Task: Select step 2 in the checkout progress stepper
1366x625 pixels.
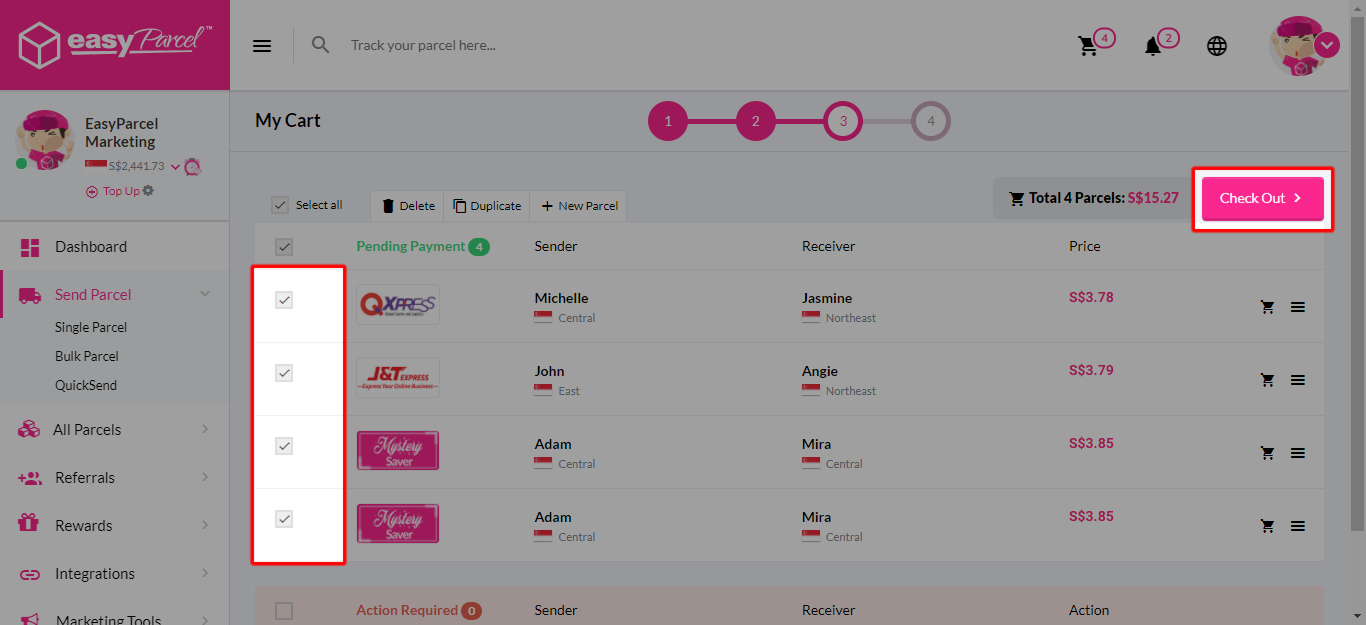Action: (x=755, y=120)
